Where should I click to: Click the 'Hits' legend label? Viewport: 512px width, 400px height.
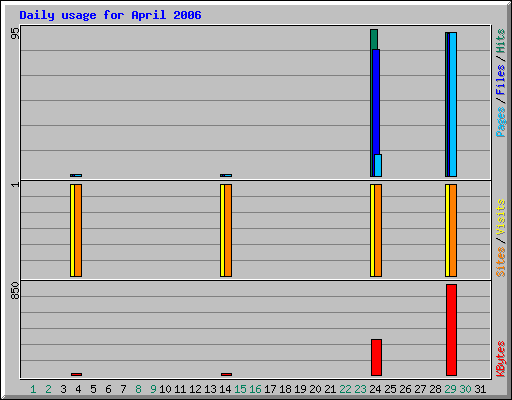click(500, 41)
